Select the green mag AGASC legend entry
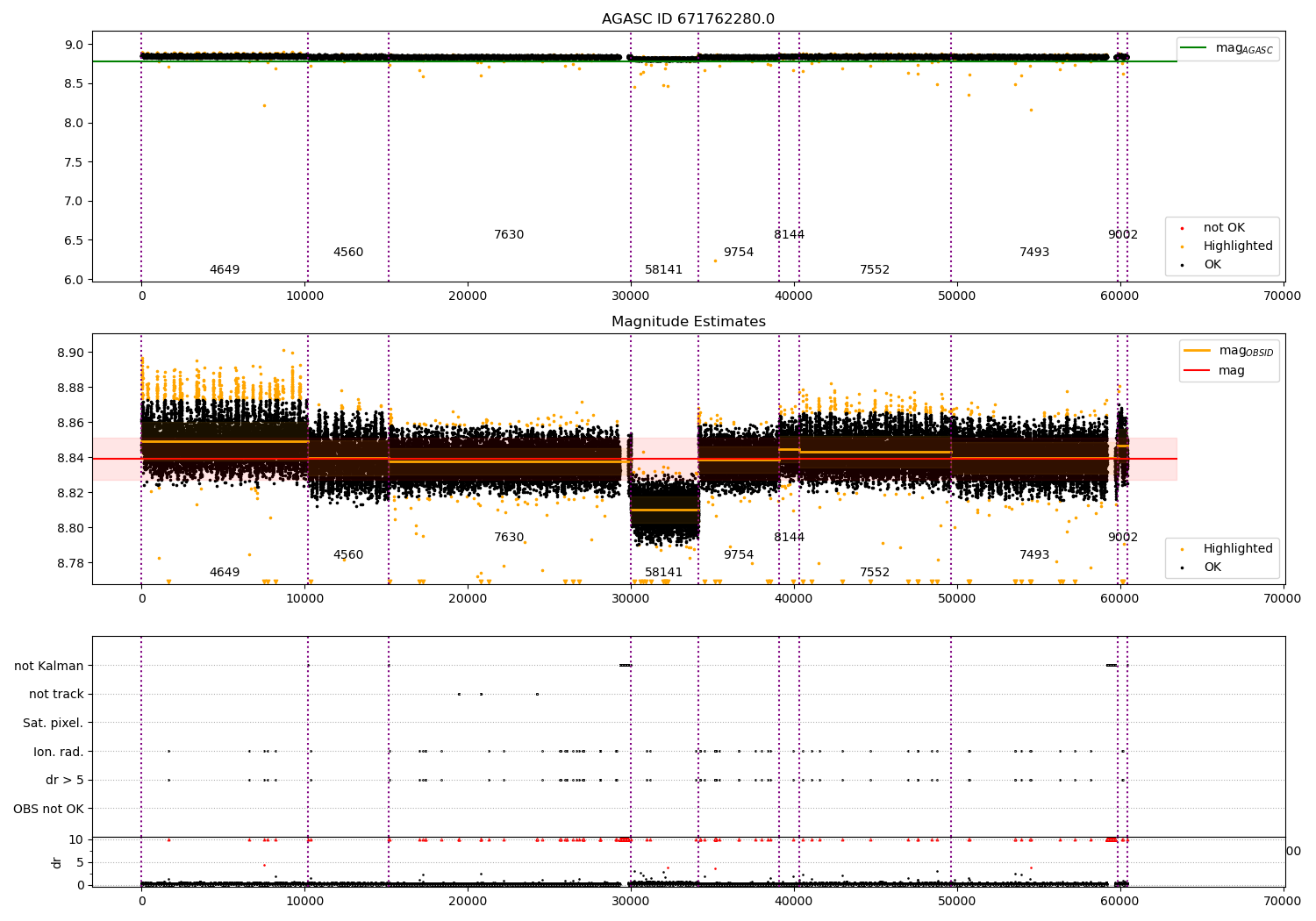Image resolution: width=1316 pixels, height=921 pixels. coord(1227,48)
